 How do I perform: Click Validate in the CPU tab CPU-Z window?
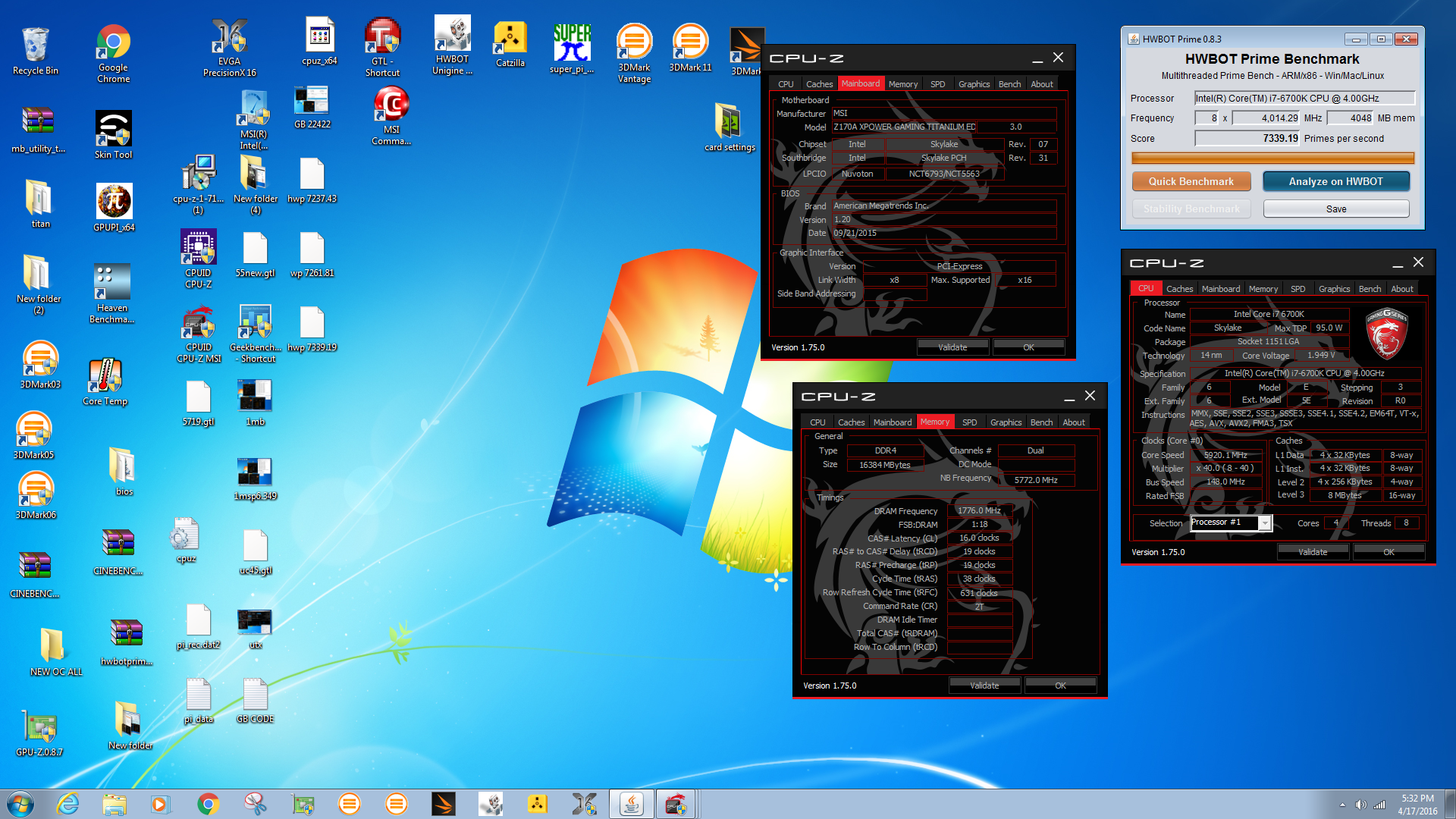pos(1313,552)
